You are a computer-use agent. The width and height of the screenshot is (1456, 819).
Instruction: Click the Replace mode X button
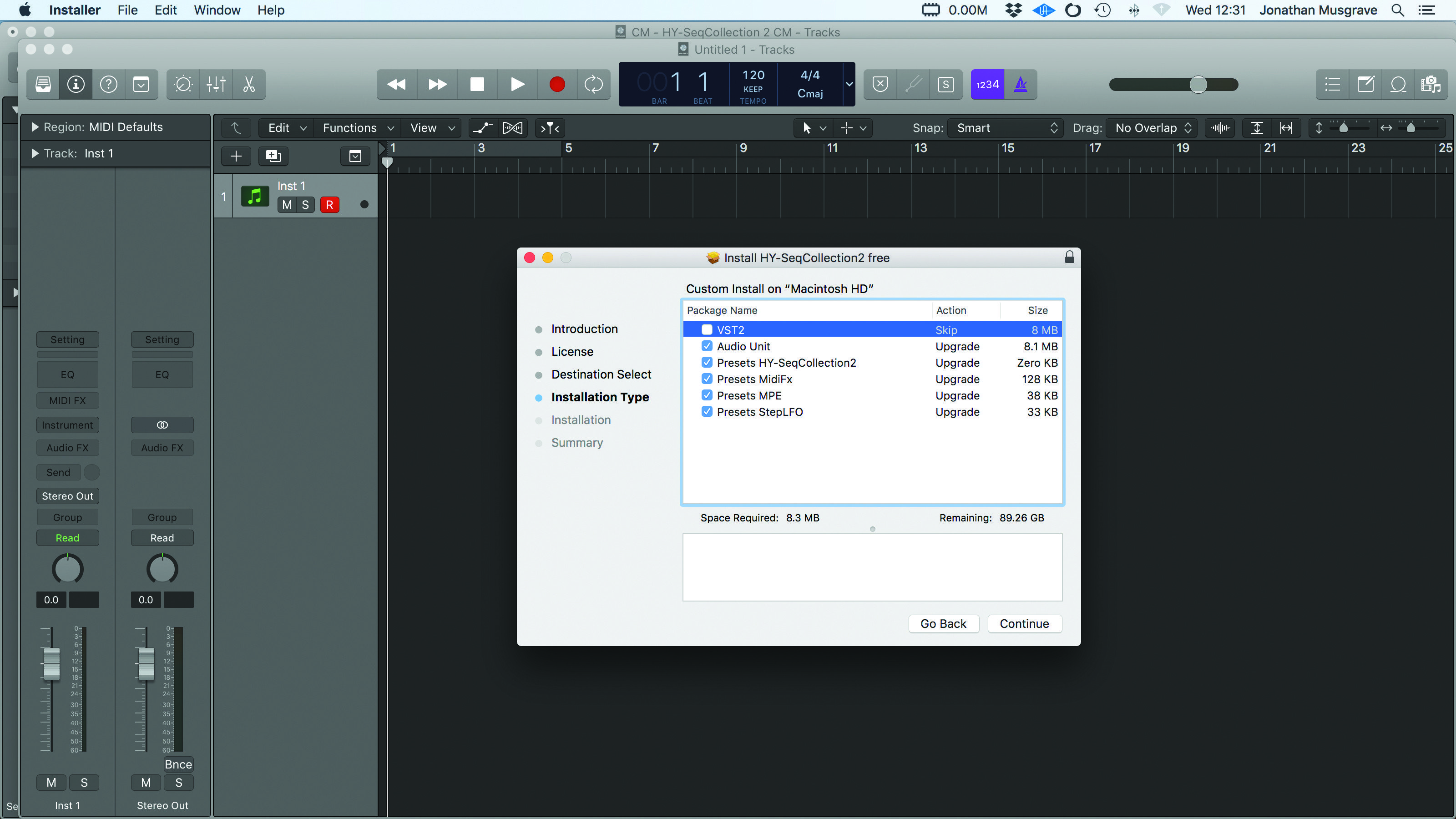tap(880, 84)
